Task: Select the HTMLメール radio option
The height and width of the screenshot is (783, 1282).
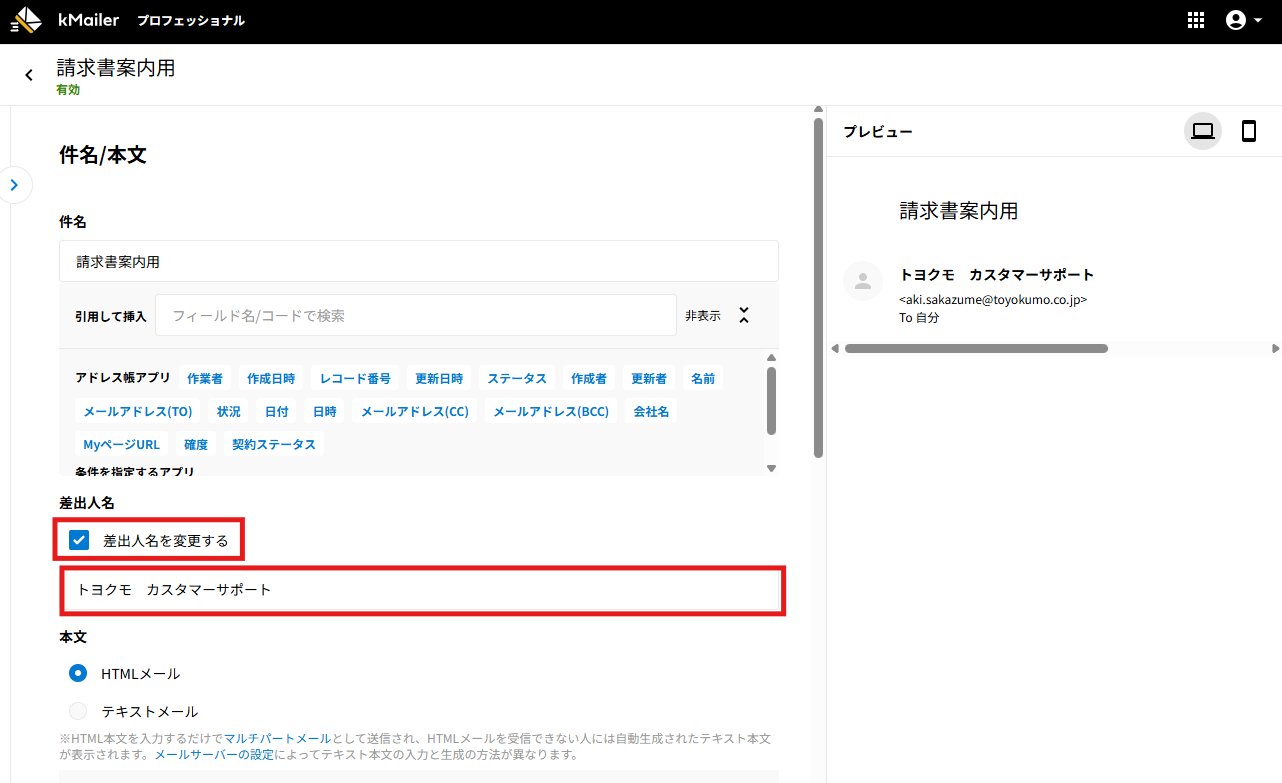Action: 79,674
